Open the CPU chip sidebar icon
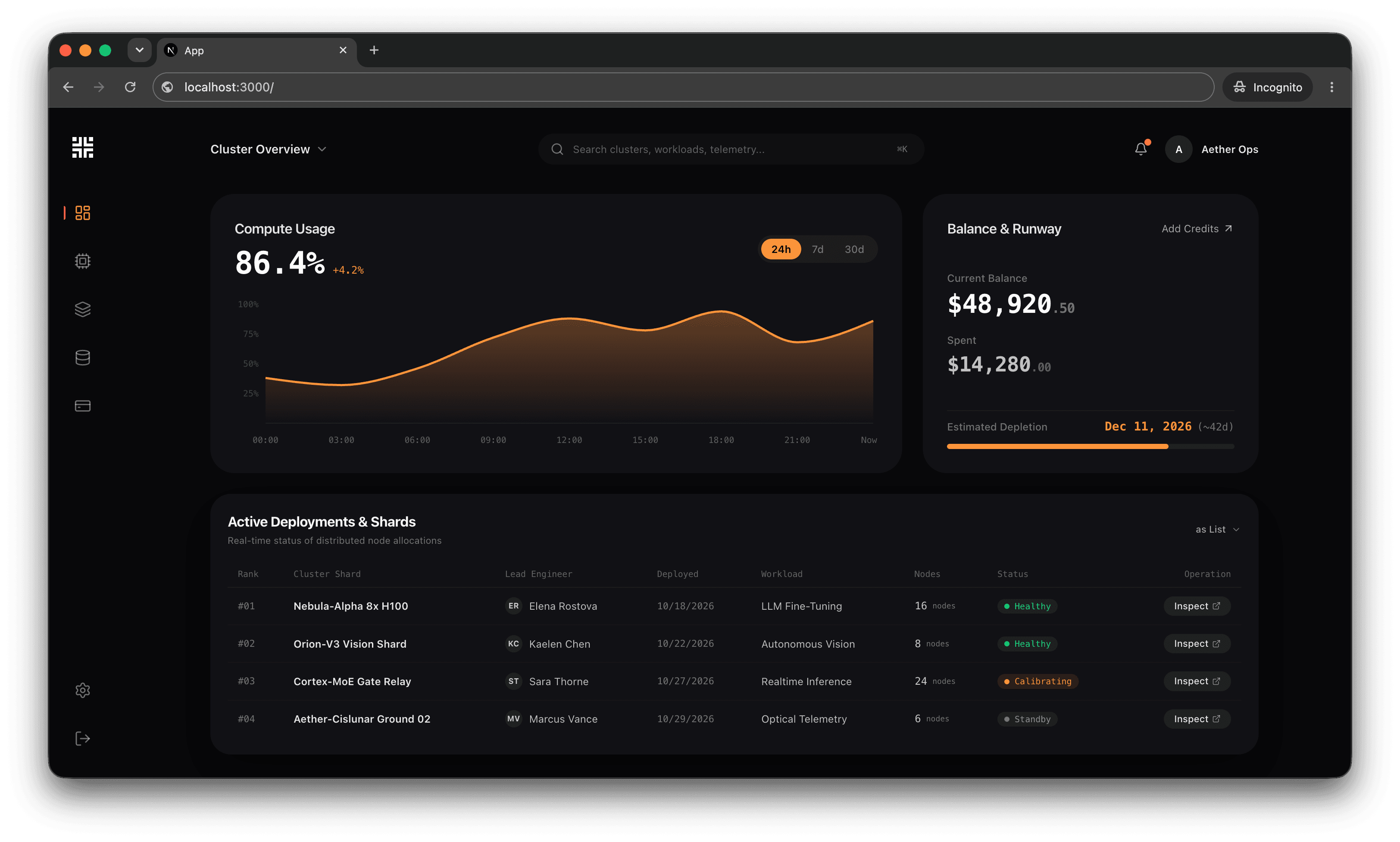The image size is (1400, 842). click(83, 261)
